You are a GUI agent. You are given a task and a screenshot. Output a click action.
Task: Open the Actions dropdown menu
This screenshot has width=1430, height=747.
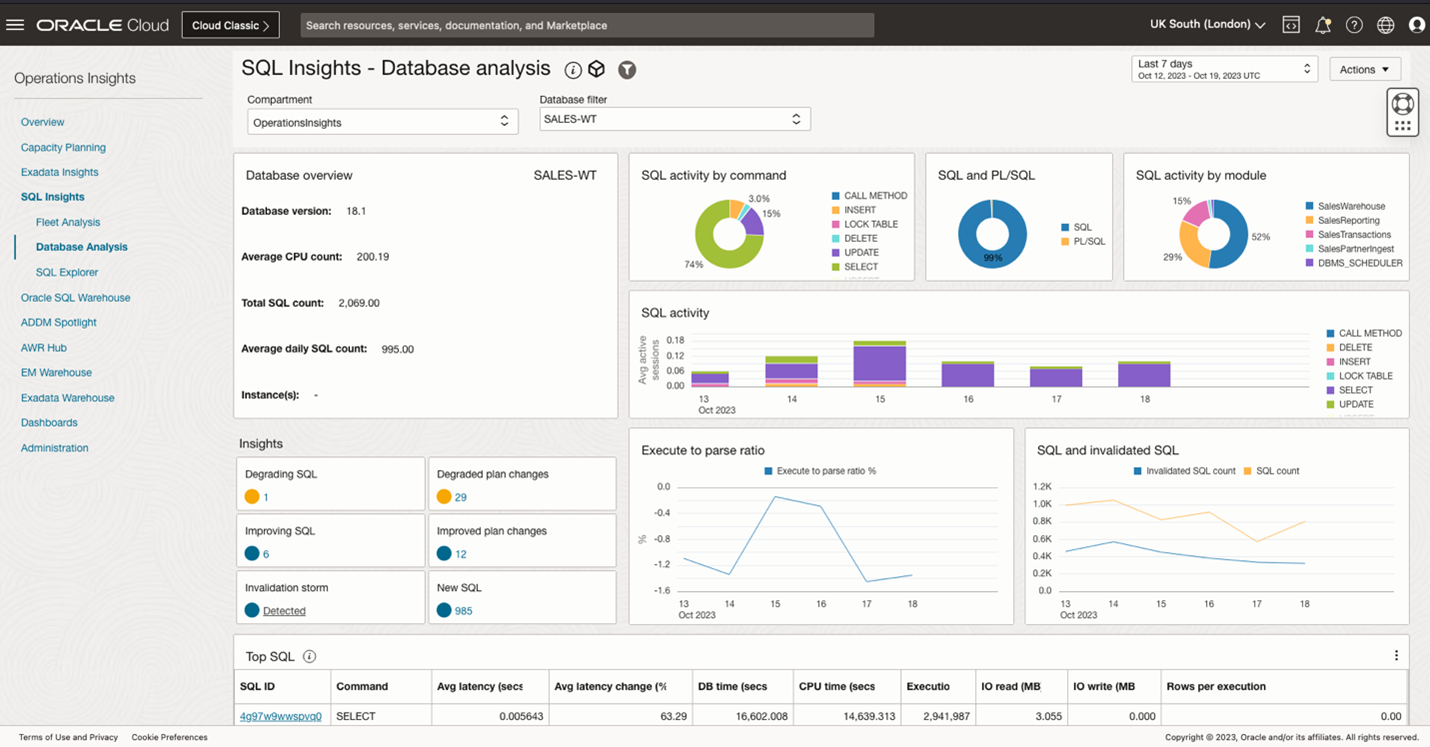(x=1364, y=69)
